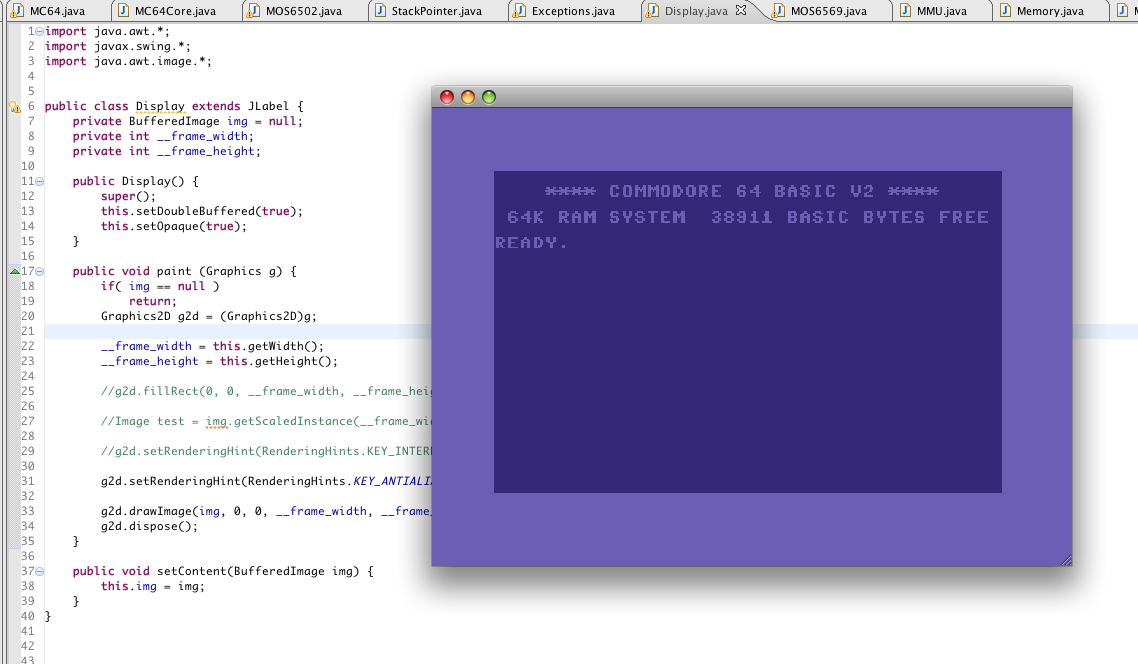1138x664 pixels.
Task: Click line number 40 in the gutter
Action: point(28,616)
